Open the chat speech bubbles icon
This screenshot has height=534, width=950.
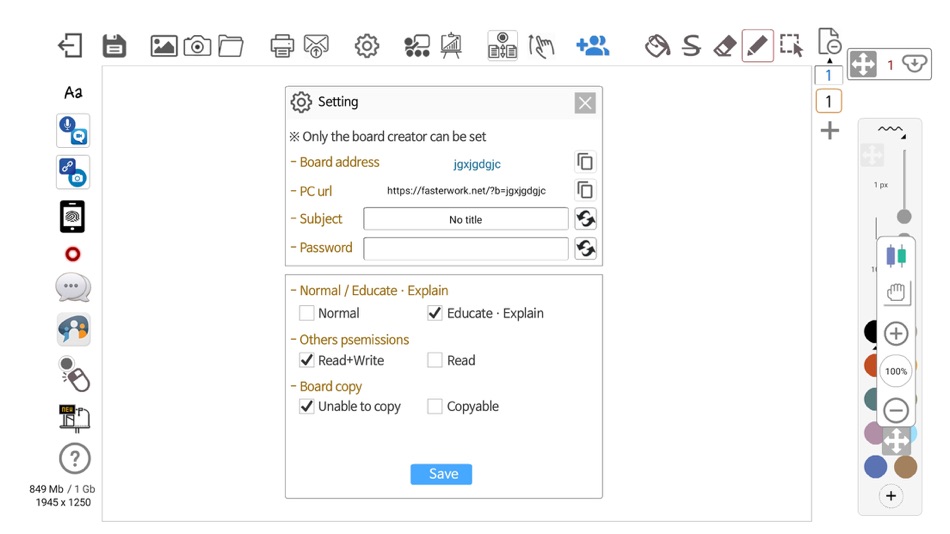point(73,287)
